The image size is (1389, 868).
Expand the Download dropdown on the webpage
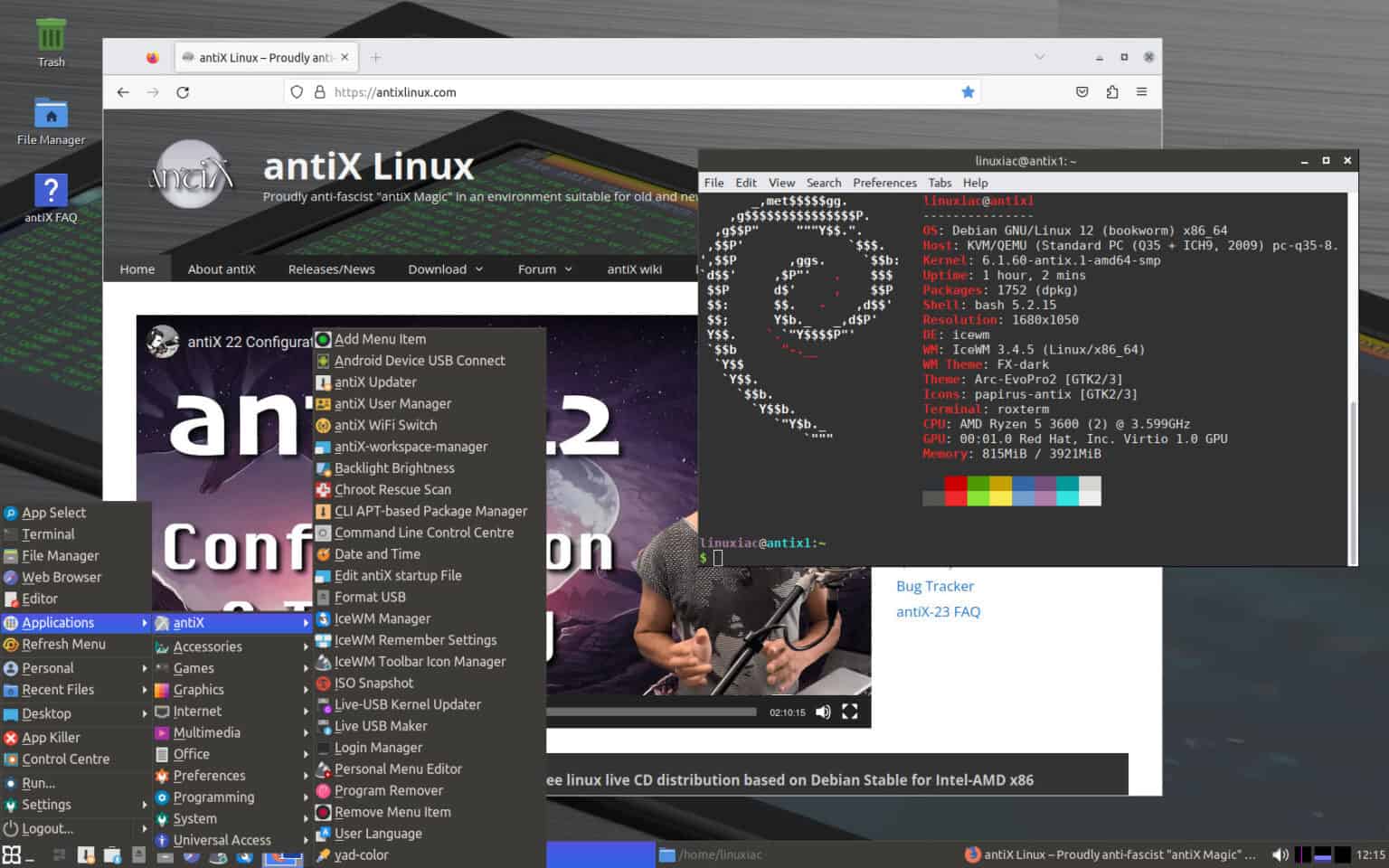(445, 268)
